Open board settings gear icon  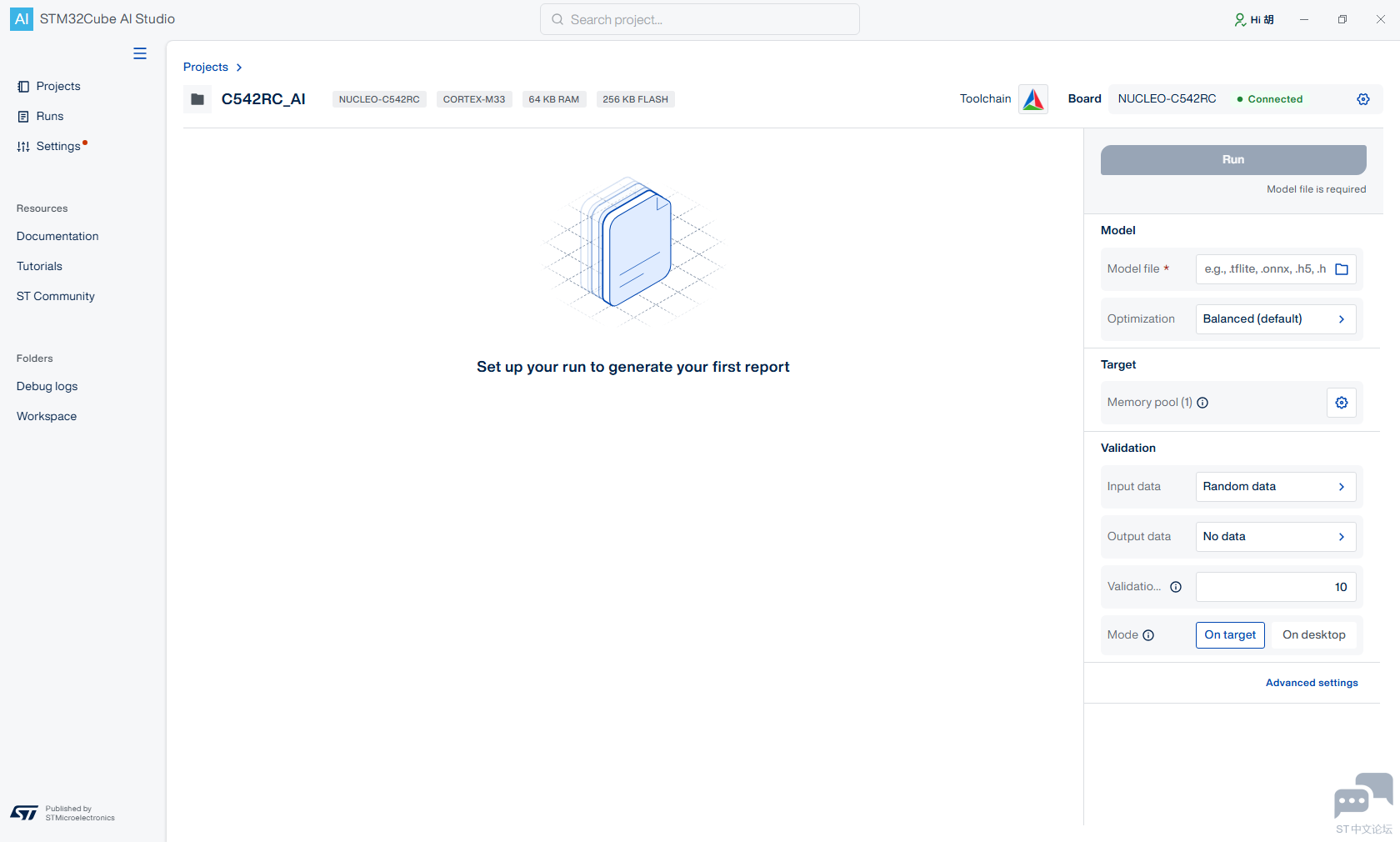coord(1363,99)
